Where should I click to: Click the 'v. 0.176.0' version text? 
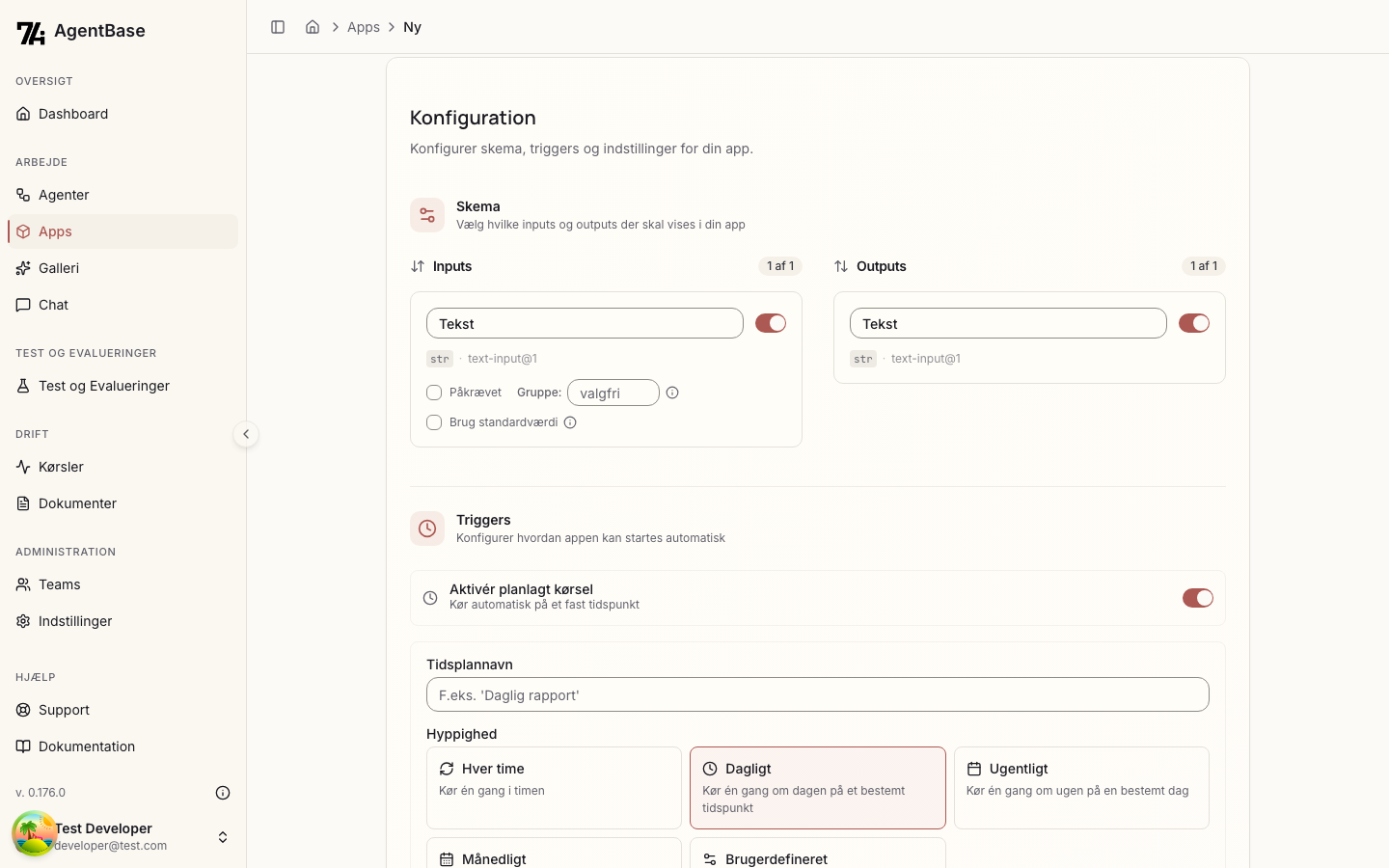(x=41, y=793)
